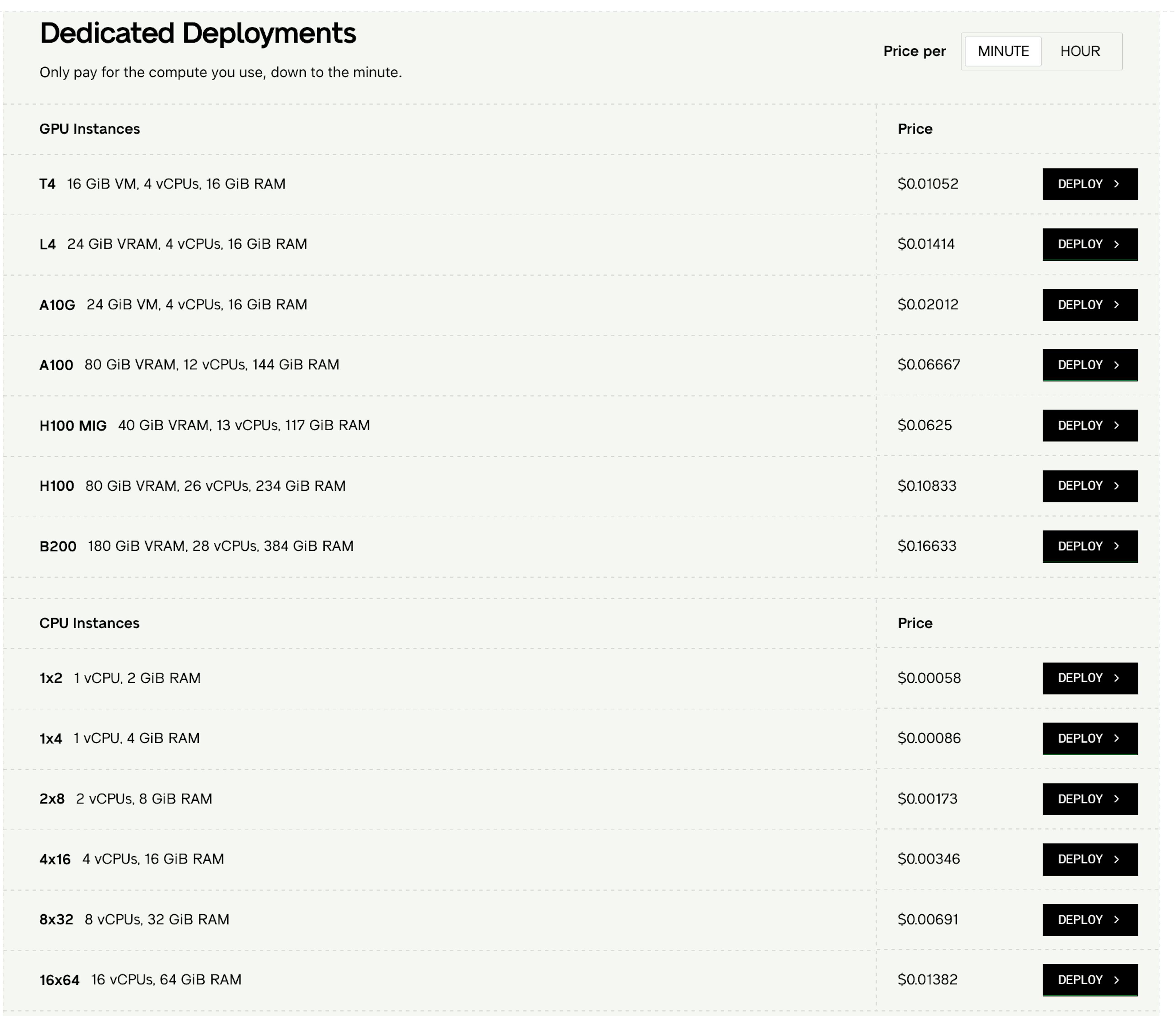This screenshot has height=1016, width=1176.
Task: Deploy the H100 GPU instance
Action: click(x=1090, y=486)
